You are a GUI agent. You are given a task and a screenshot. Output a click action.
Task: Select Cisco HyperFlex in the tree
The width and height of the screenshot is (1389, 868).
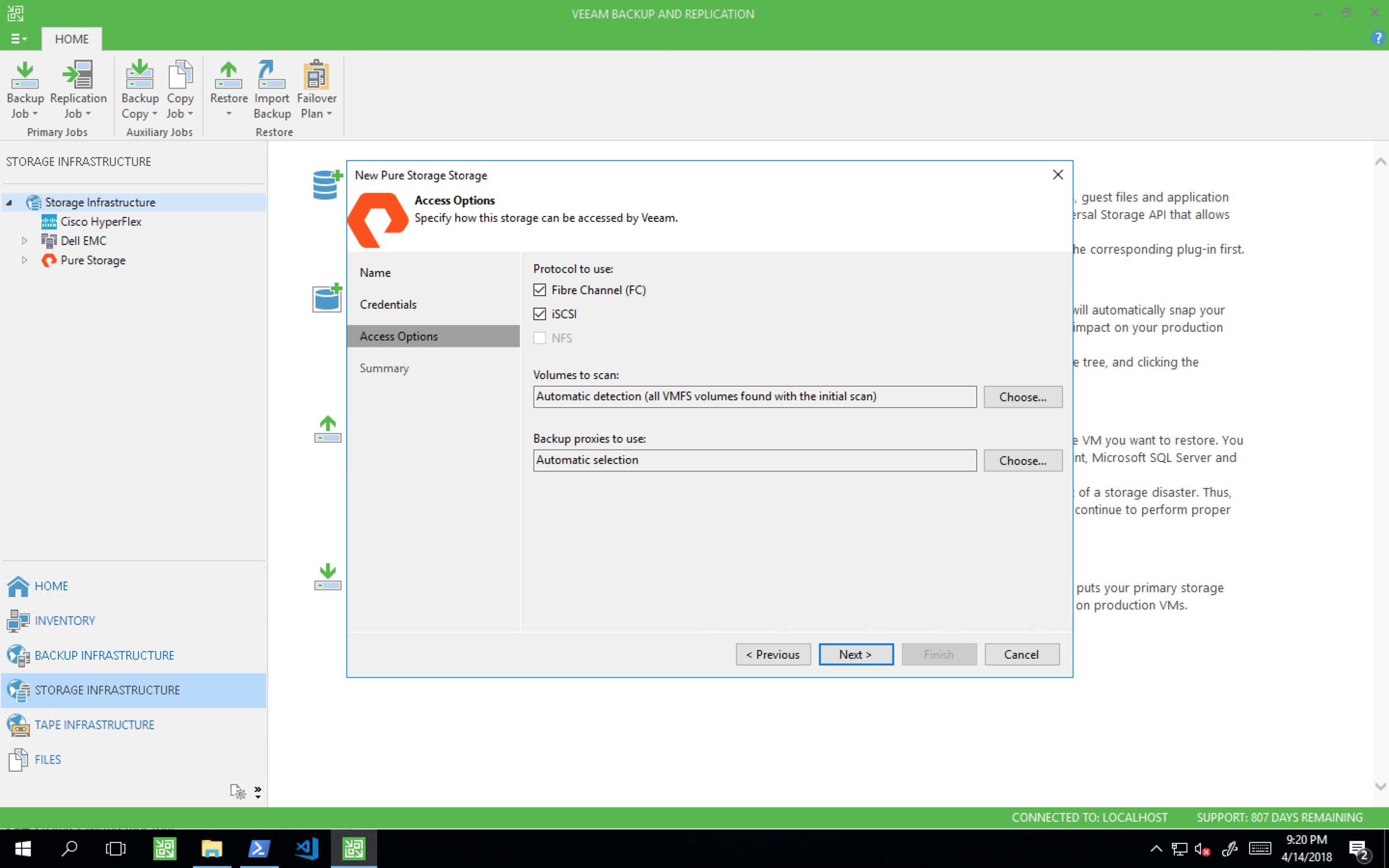pos(100,222)
